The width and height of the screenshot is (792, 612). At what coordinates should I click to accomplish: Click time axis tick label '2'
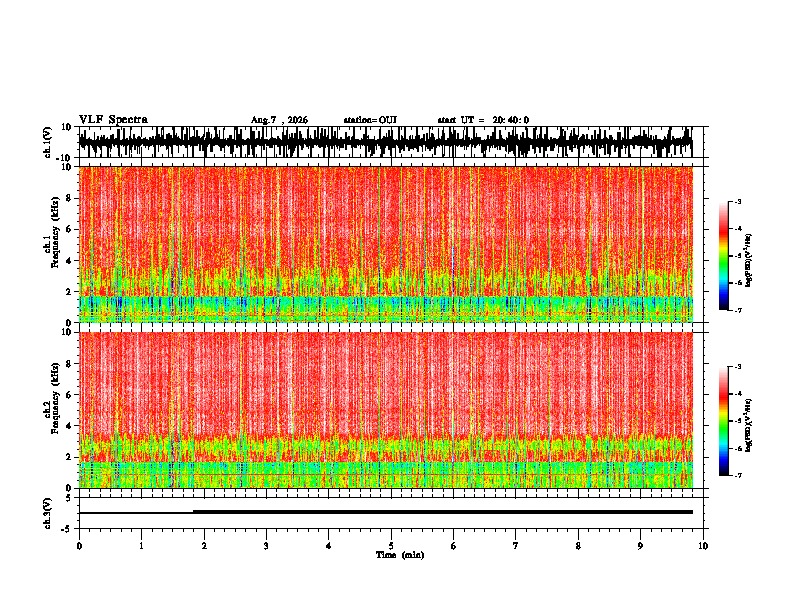(x=204, y=546)
